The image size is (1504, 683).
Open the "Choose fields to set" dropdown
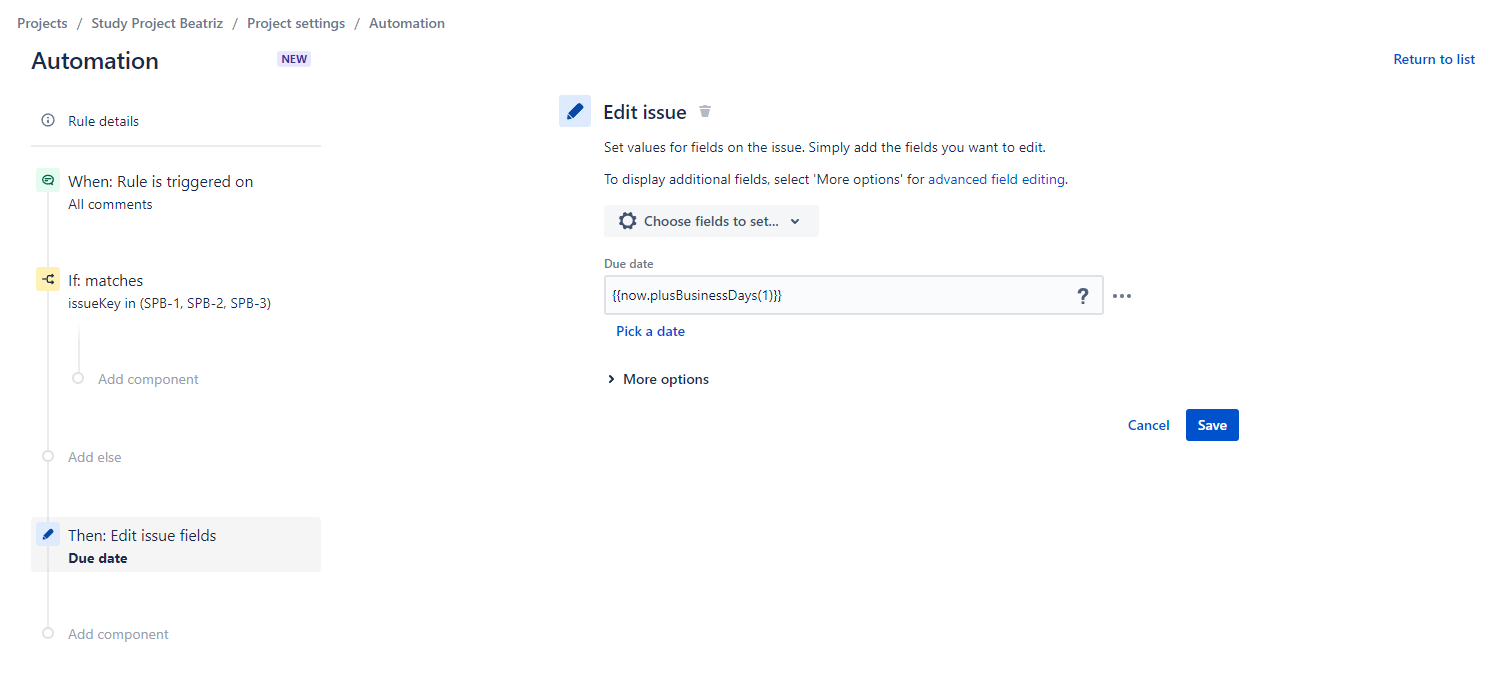711,220
